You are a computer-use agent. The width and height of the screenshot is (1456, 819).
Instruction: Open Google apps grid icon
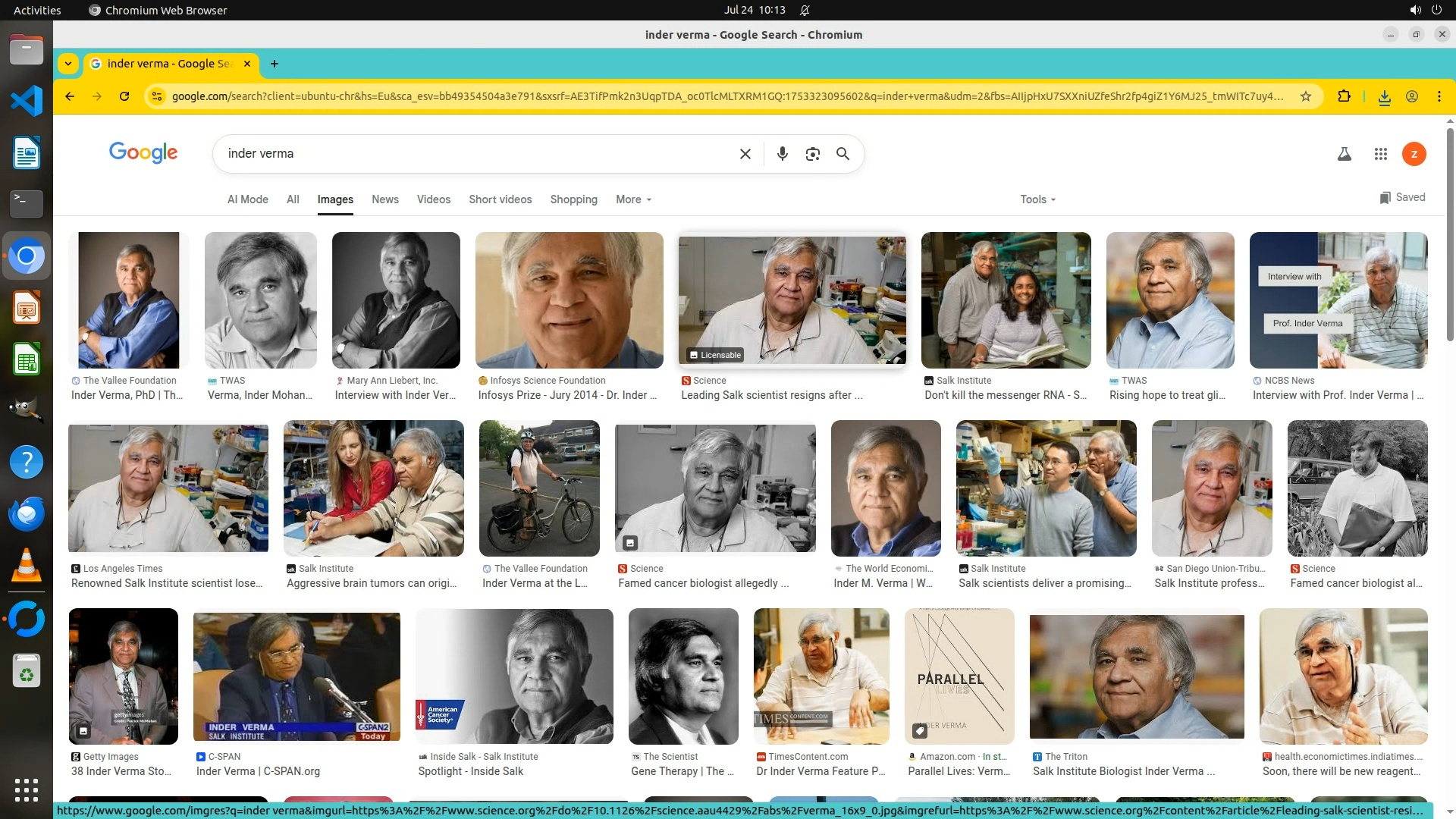(1380, 154)
